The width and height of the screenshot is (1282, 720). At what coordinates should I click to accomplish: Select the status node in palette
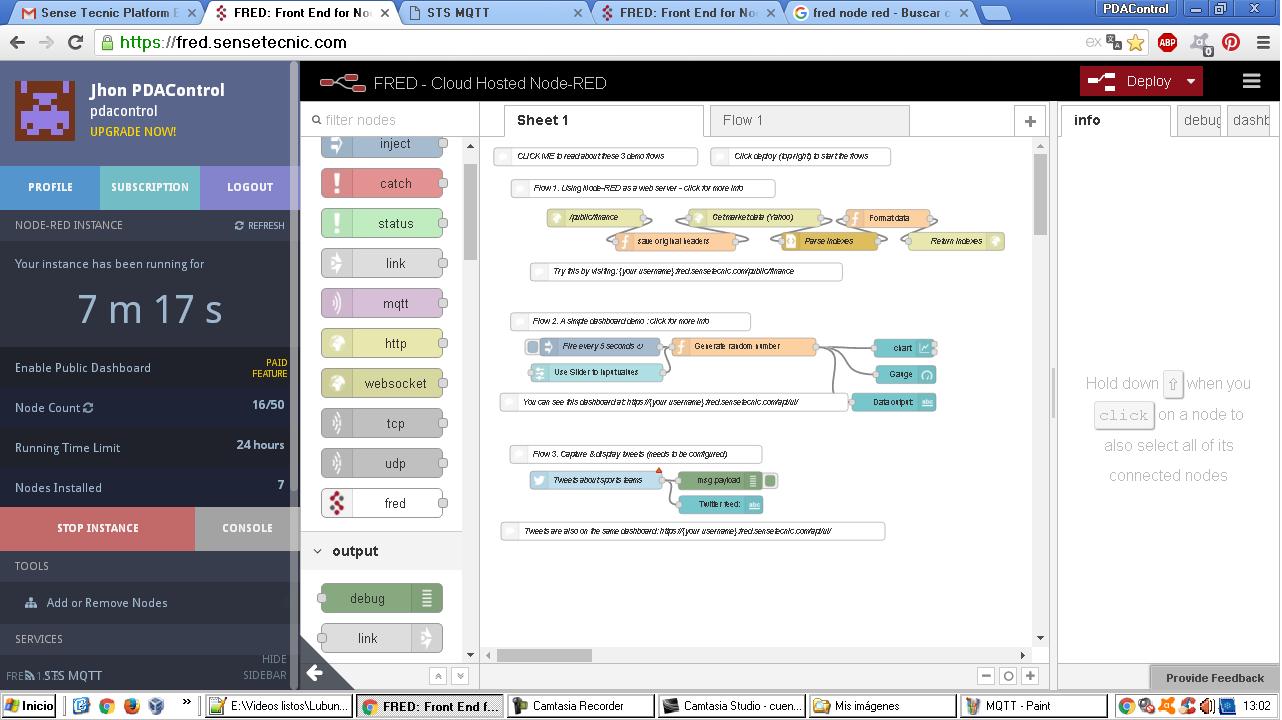pos(382,223)
